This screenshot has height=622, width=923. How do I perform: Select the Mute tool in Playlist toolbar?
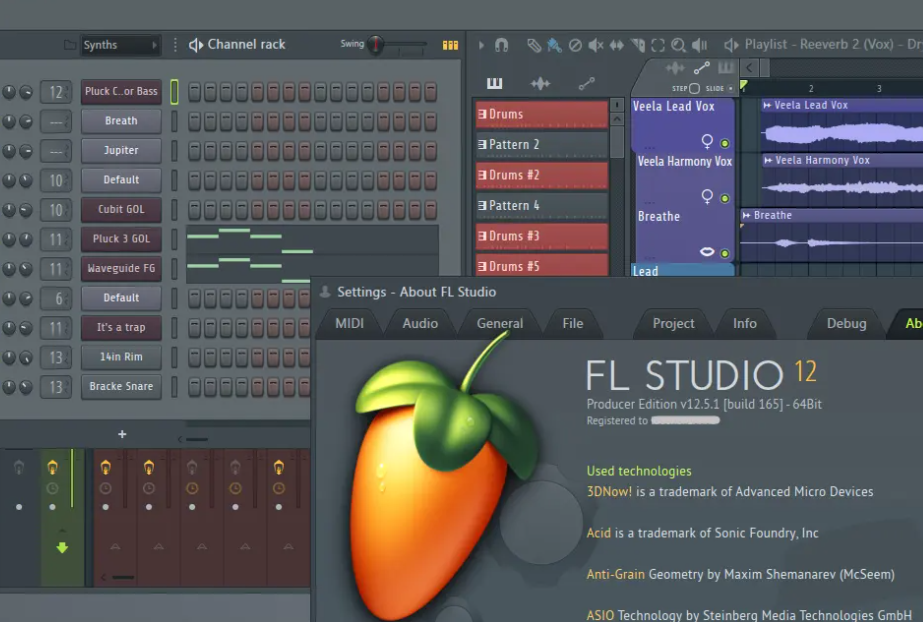tap(596, 45)
